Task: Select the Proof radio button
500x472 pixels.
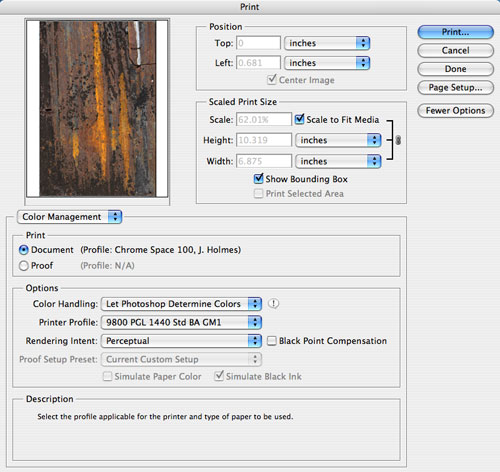Action: 24,266
